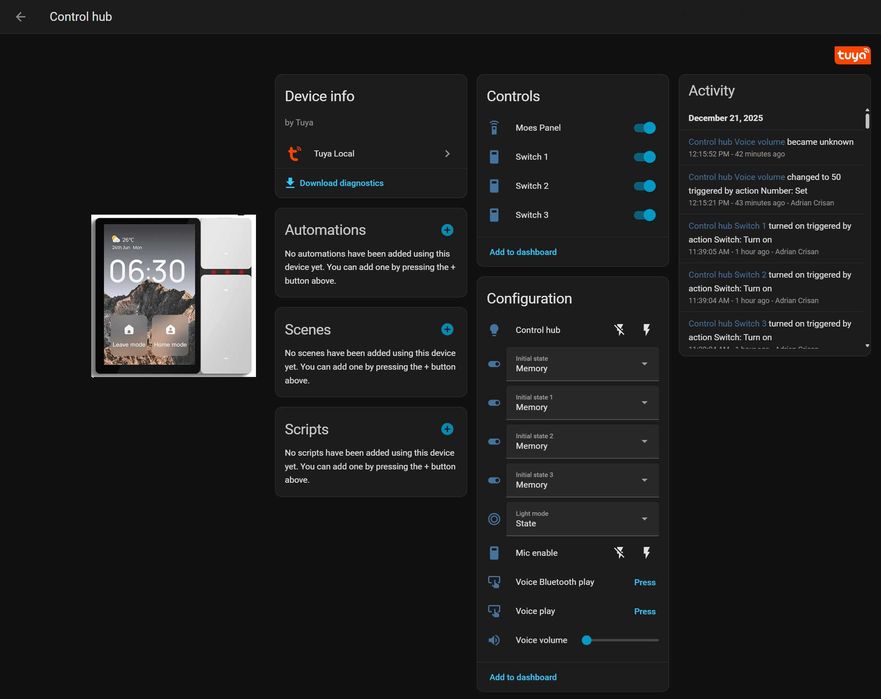Click the Control hub device image
This screenshot has width=881, height=699.
(x=173, y=296)
